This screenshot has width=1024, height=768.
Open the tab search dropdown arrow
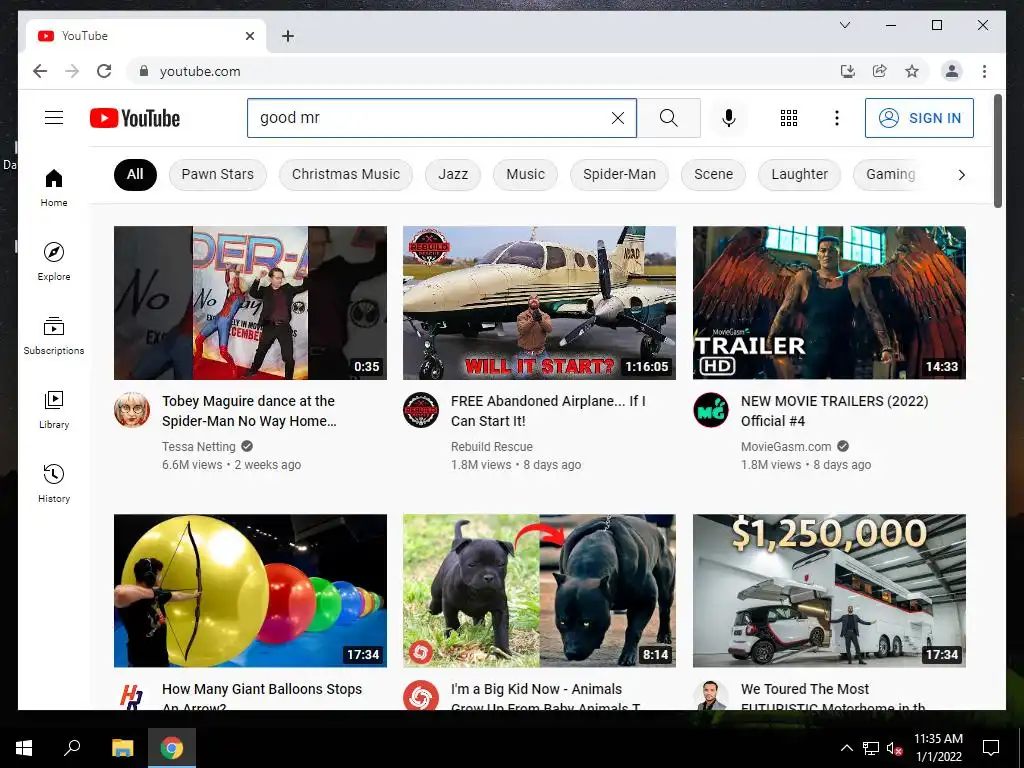pyautogui.click(x=844, y=25)
